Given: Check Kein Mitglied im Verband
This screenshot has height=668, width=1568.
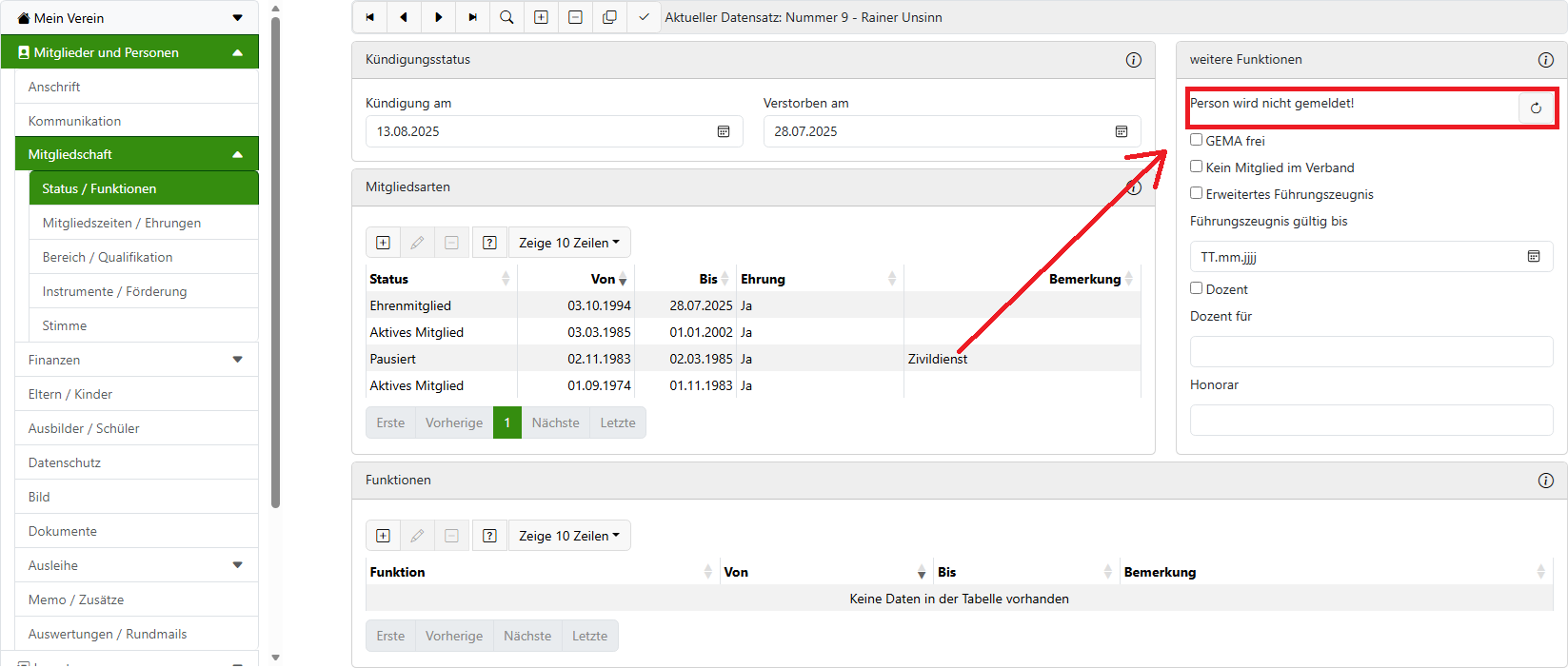Looking at the screenshot, I should [x=1197, y=167].
